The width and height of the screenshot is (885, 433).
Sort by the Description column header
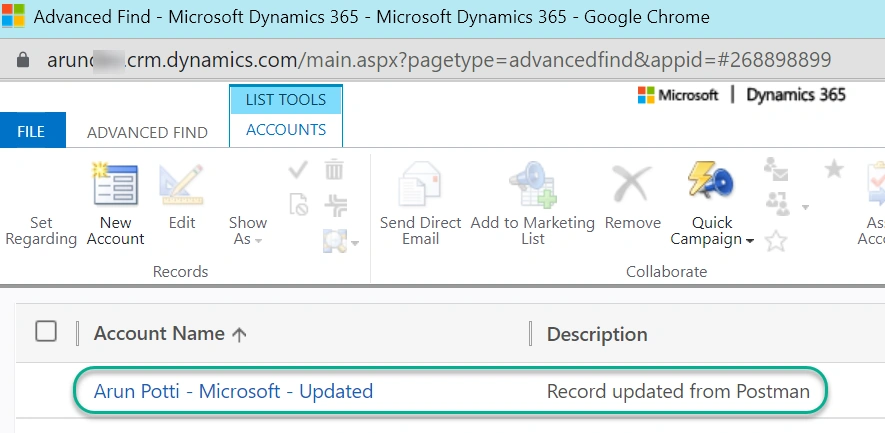pyautogui.click(x=597, y=334)
